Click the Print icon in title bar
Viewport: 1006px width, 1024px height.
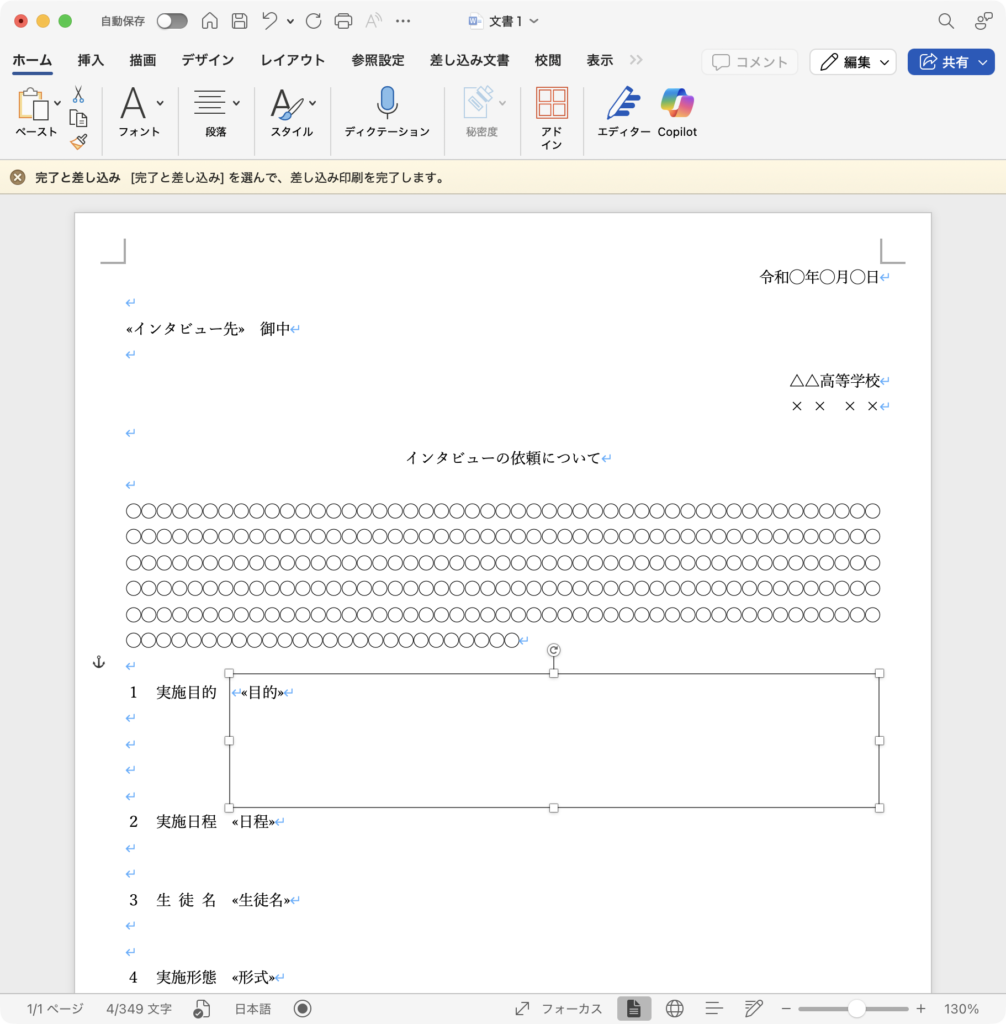pos(343,21)
